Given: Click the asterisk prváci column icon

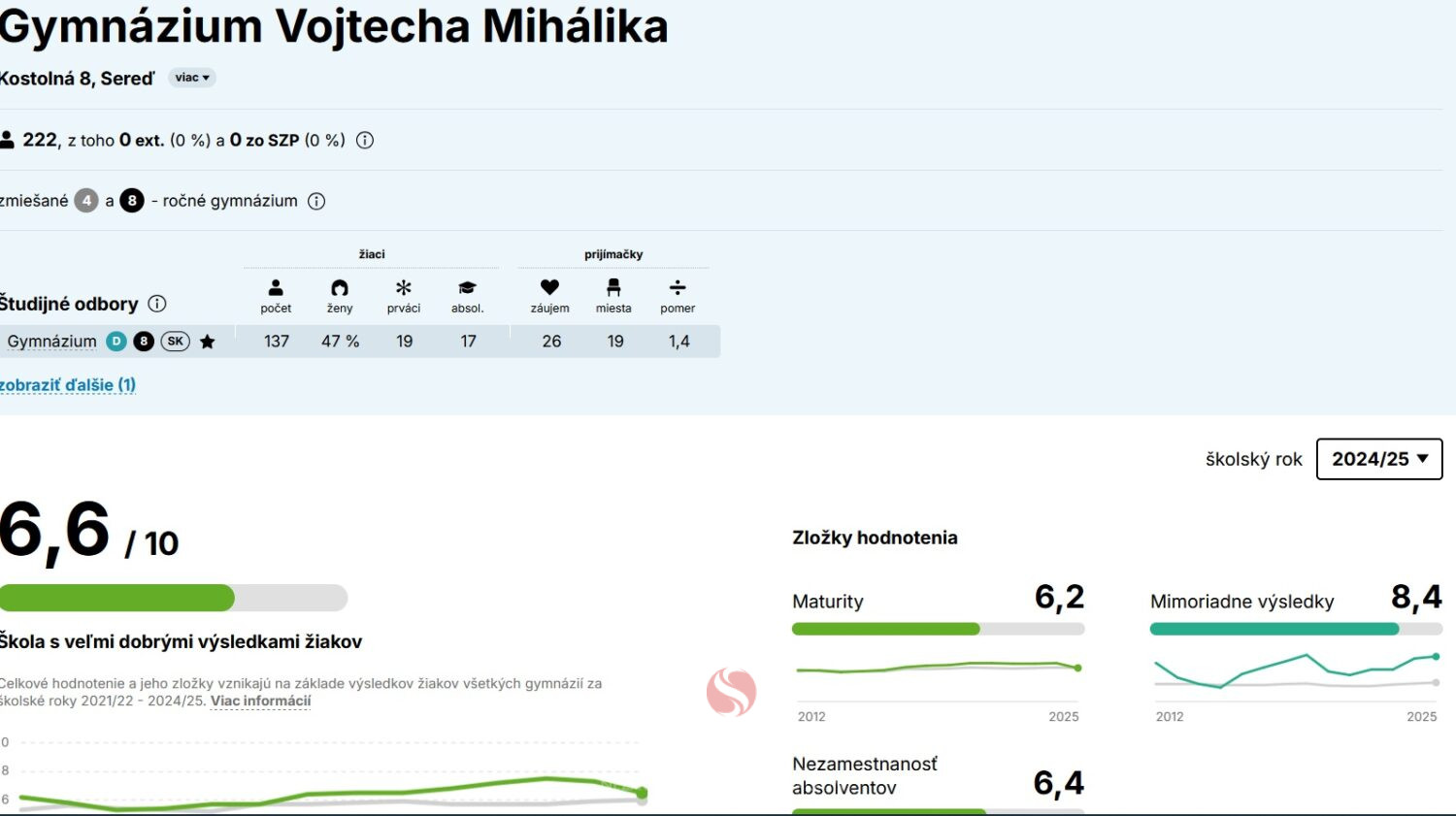Looking at the screenshot, I should (x=404, y=287).
